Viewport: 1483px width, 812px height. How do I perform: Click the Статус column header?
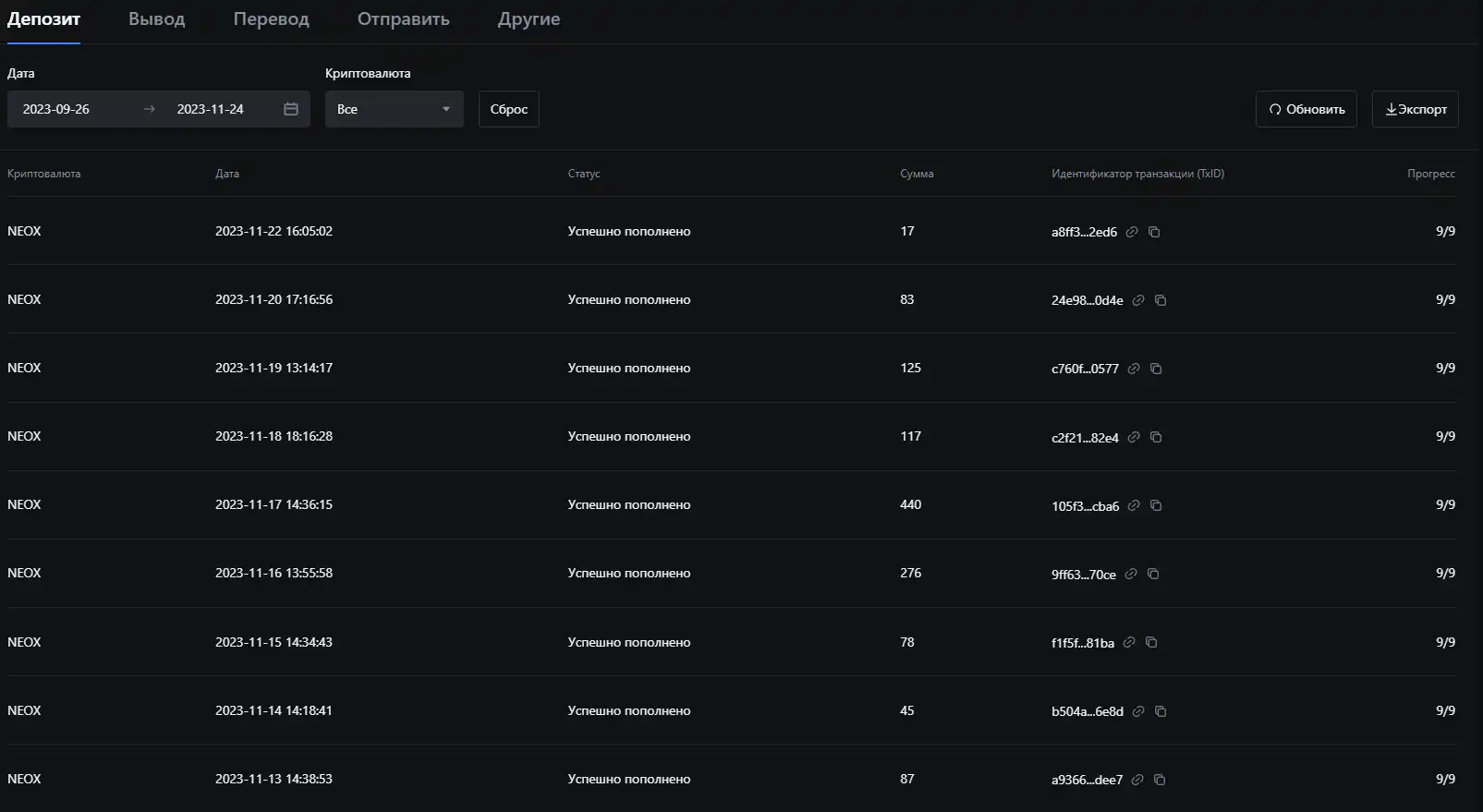pyautogui.click(x=584, y=174)
